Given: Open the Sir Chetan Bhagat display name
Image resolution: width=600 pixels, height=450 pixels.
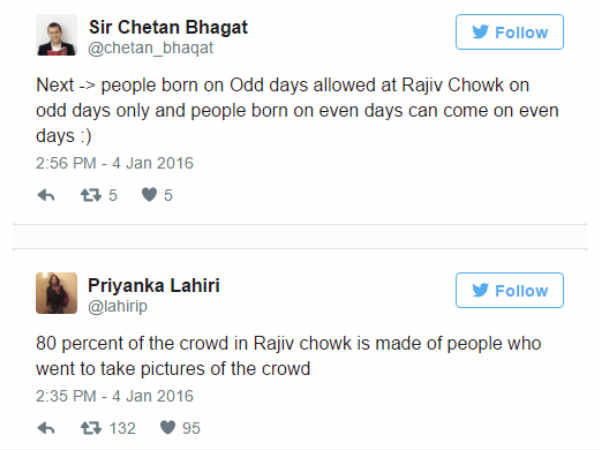Looking at the screenshot, I should point(168,27).
